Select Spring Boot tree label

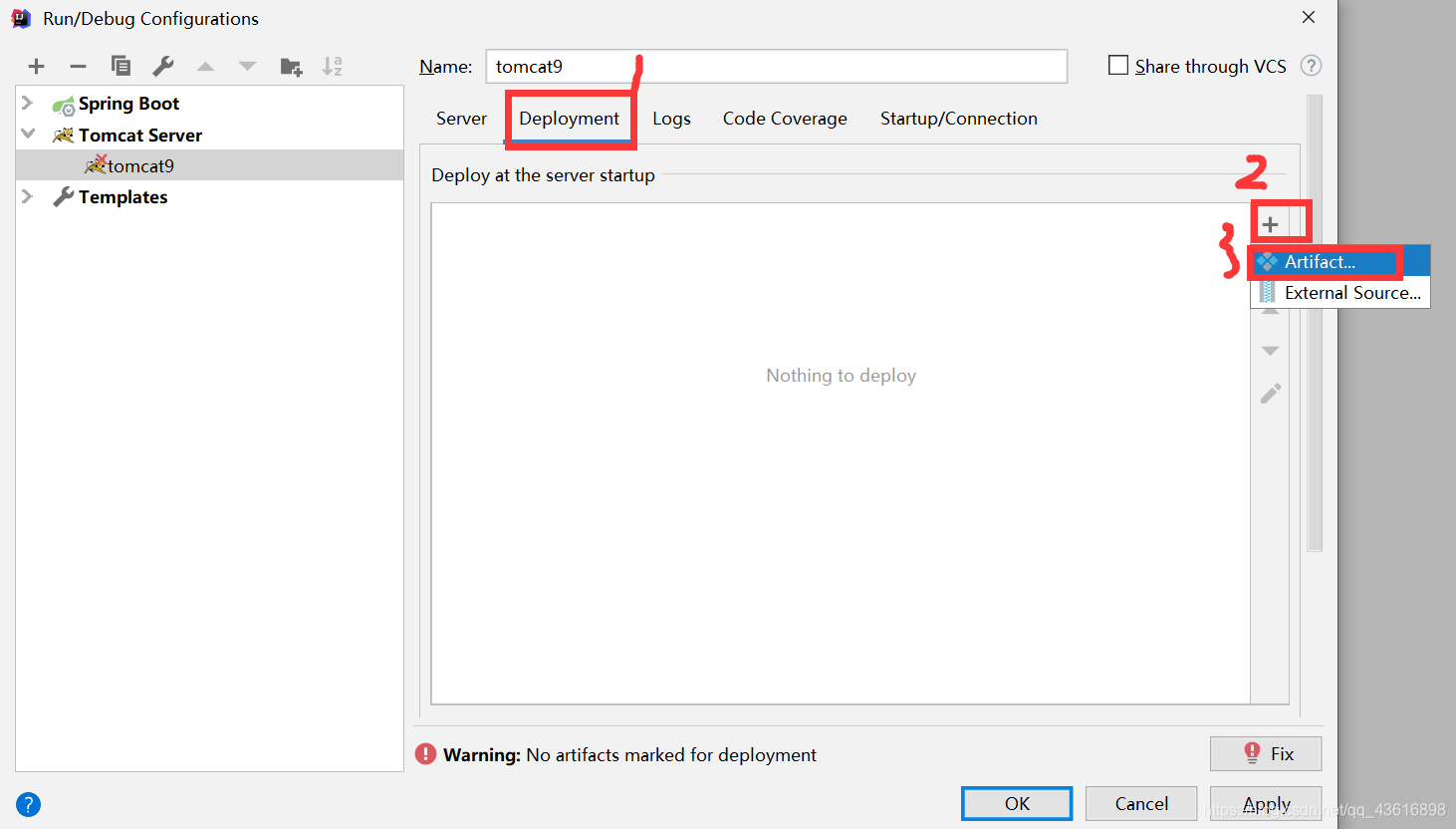[x=128, y=104]
